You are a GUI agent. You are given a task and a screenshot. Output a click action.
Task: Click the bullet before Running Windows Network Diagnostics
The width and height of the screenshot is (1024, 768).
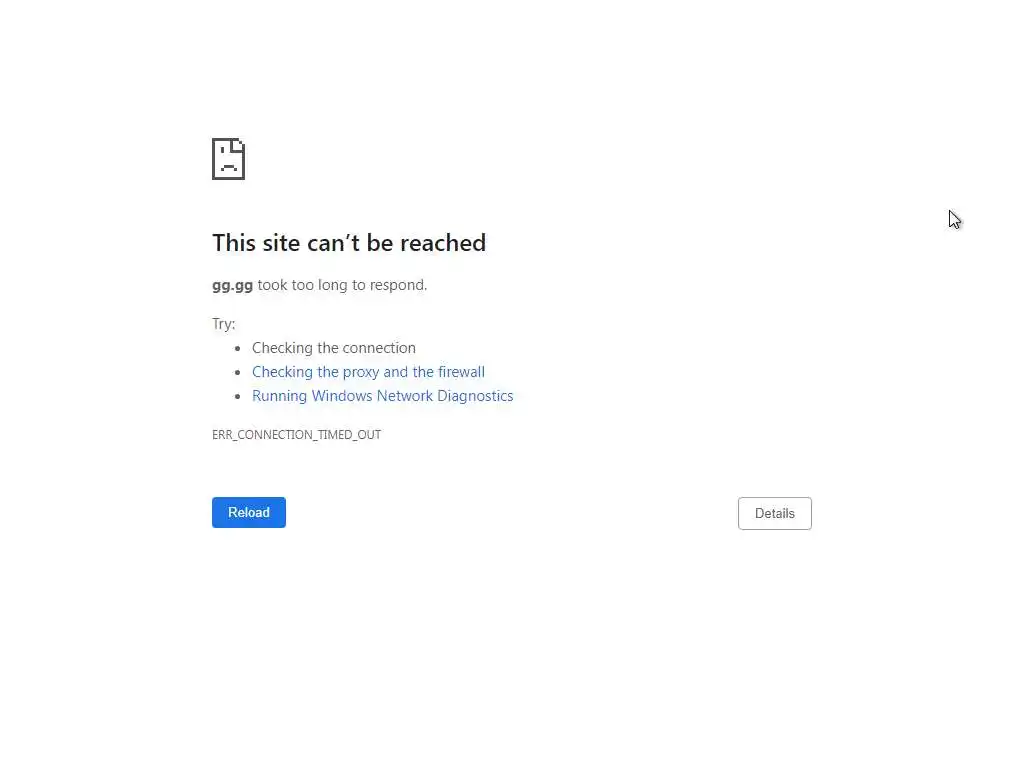tap(238, 396)
